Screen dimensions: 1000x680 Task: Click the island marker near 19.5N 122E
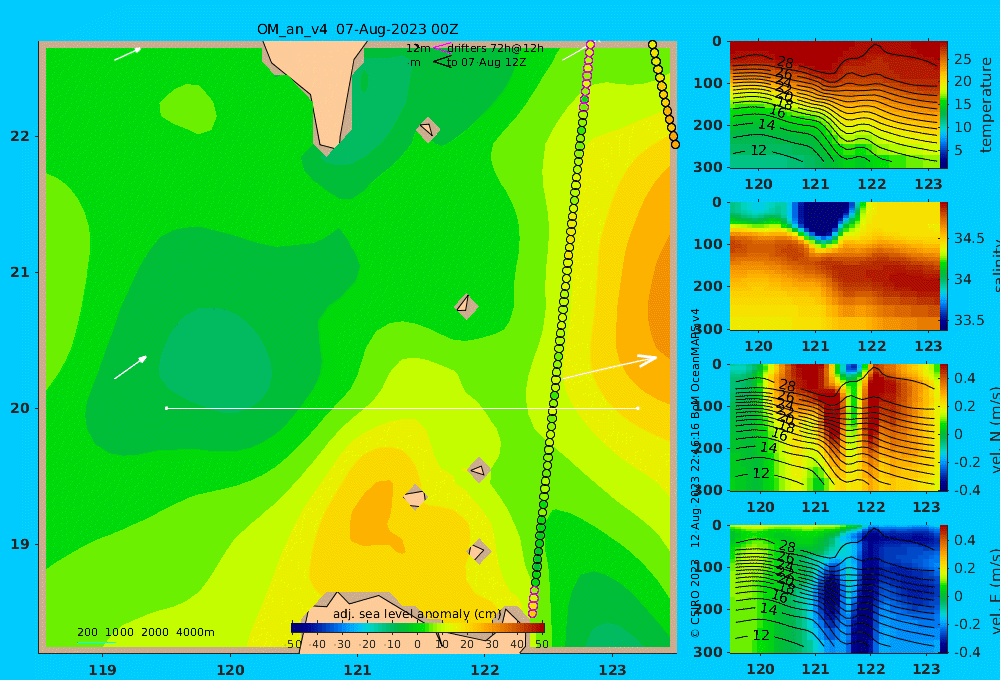(479, 471)
